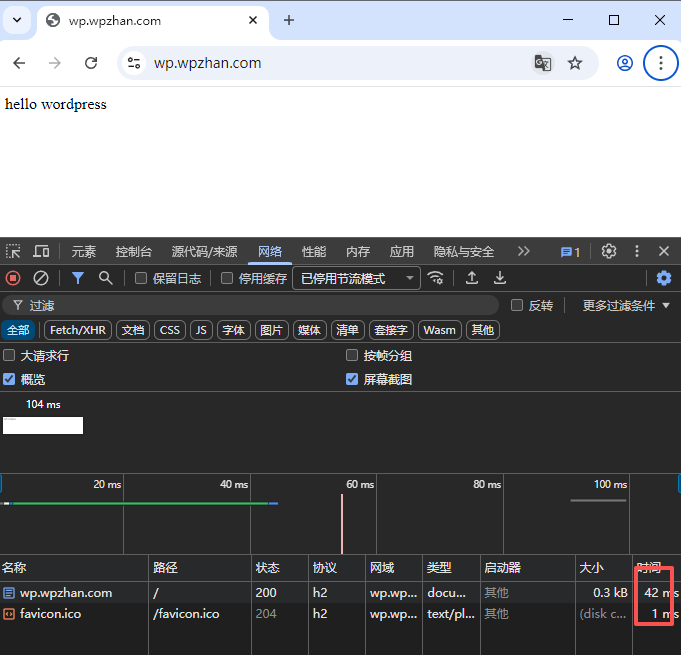This screenshot has height=655, width=681.
Task: Enable the 停用缓存 checkbox
Action: (x=227, y=279)
